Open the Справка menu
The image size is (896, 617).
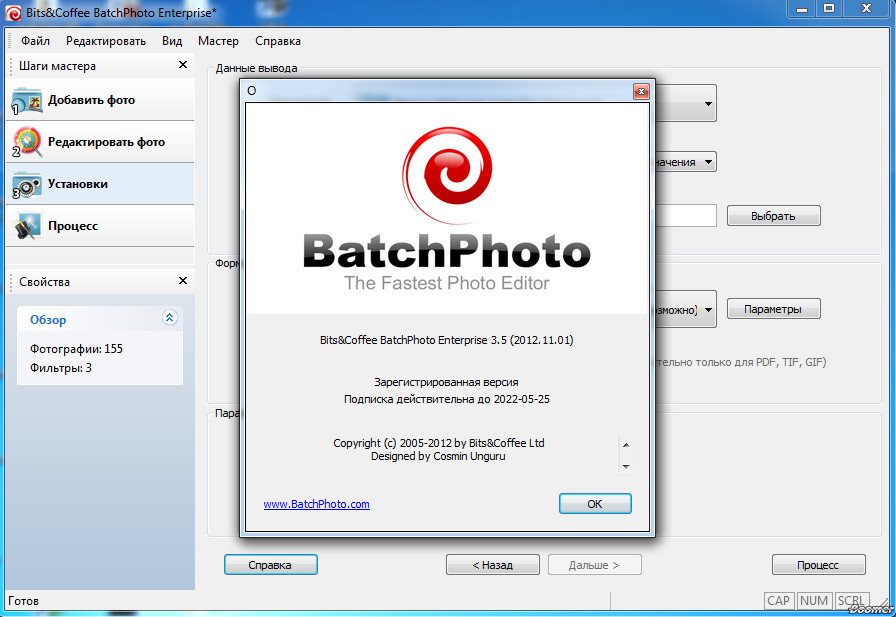(278, 41)
